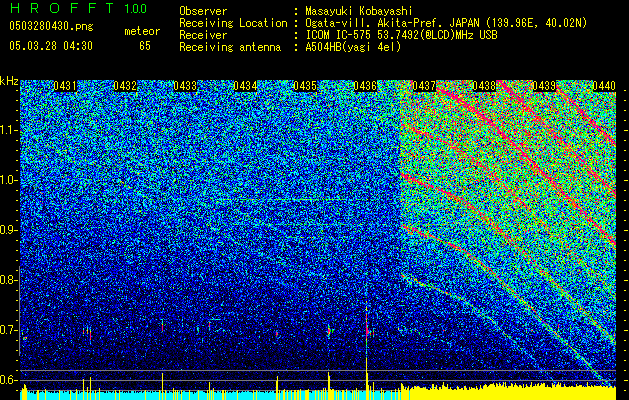Click the 0.8 frequency axis label
The image size is (629, 400).
coord(8,280)
